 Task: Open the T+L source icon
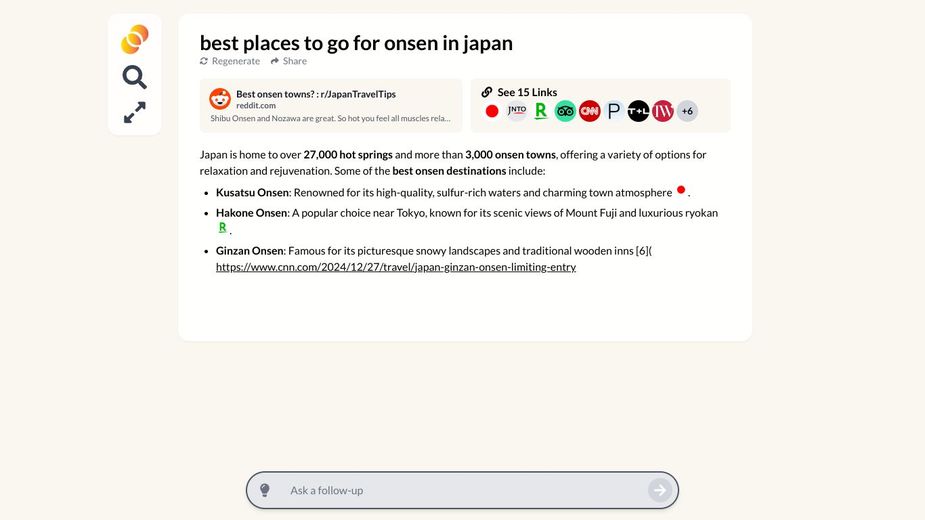[x=638, y=111]
